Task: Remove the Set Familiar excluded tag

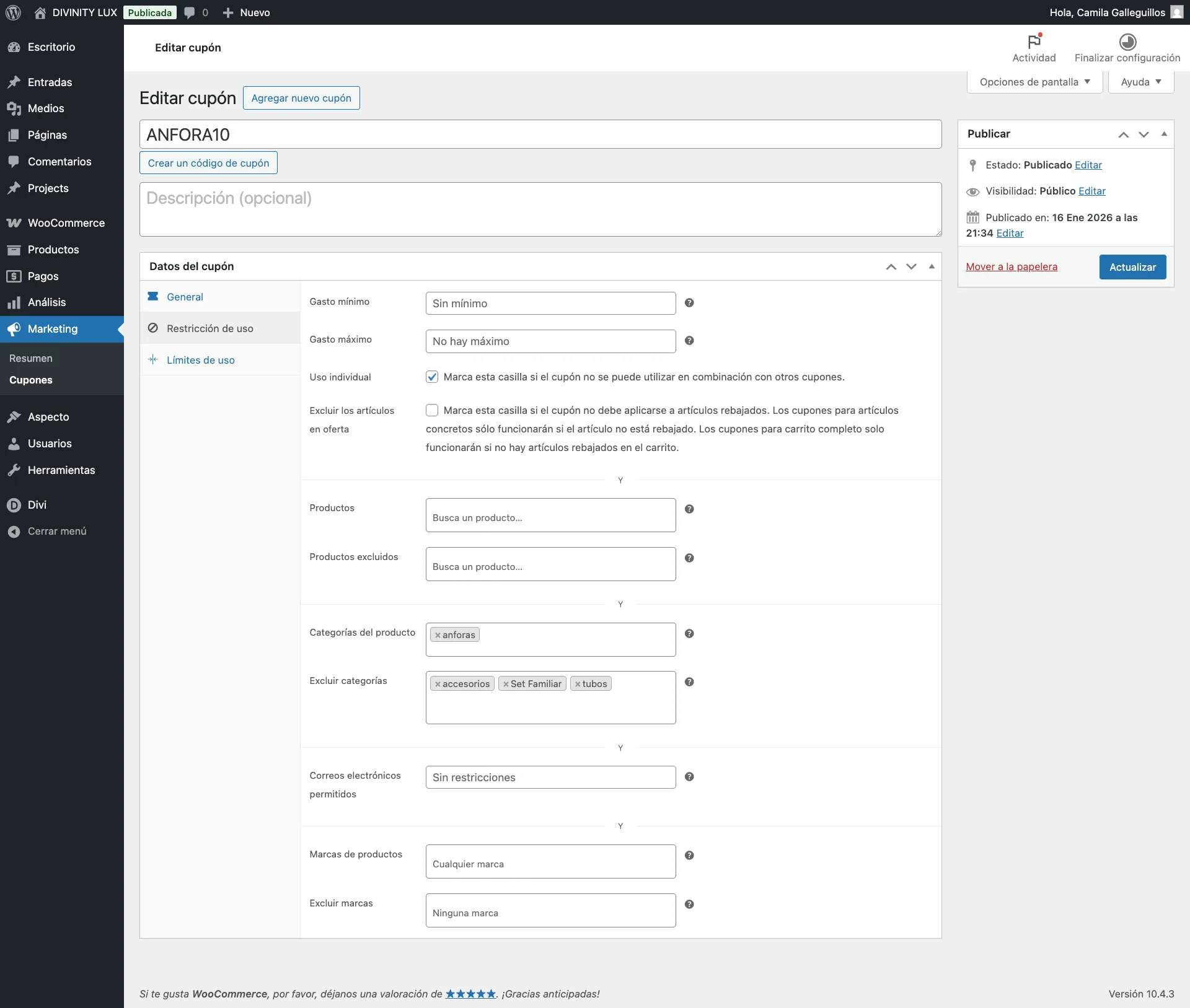Action: tap(506, 684)
